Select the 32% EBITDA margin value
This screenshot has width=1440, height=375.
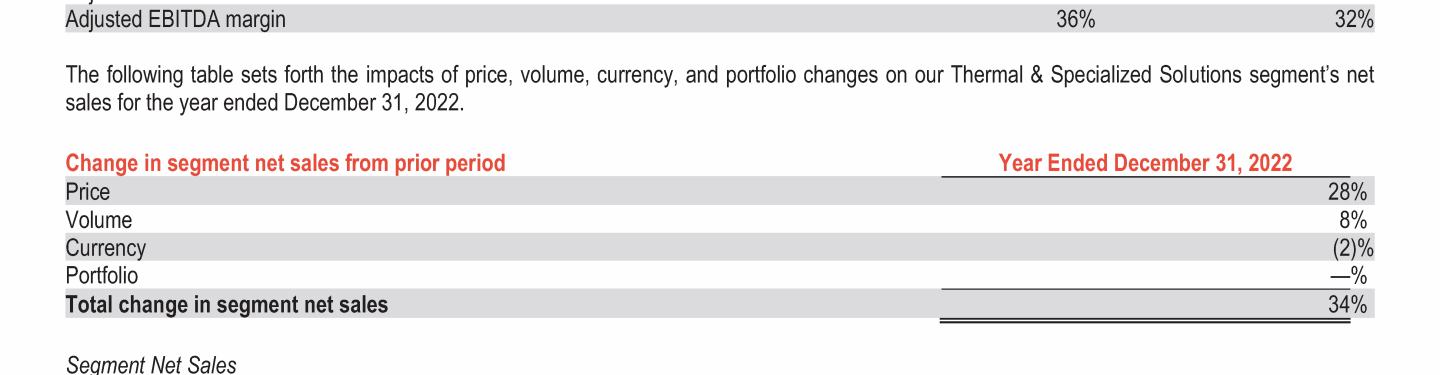[1354, 20]
